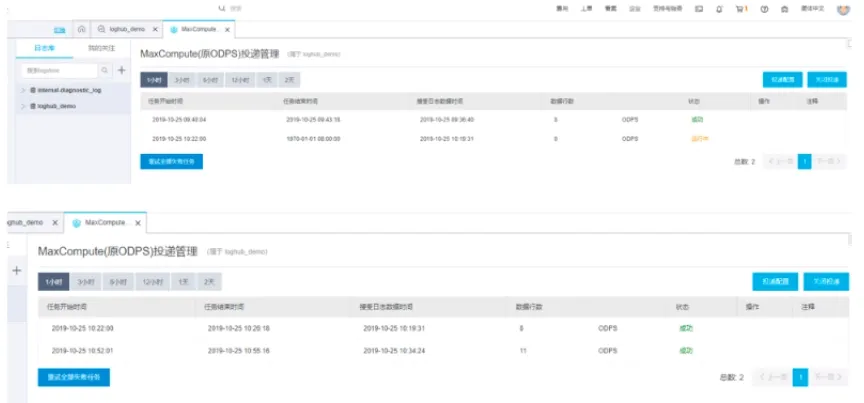The width and height of the screenshot is (864, 403).
Task: Switch to MaxCompute tab in upper view
Action: pyautogui.click(x=199, y=30)
